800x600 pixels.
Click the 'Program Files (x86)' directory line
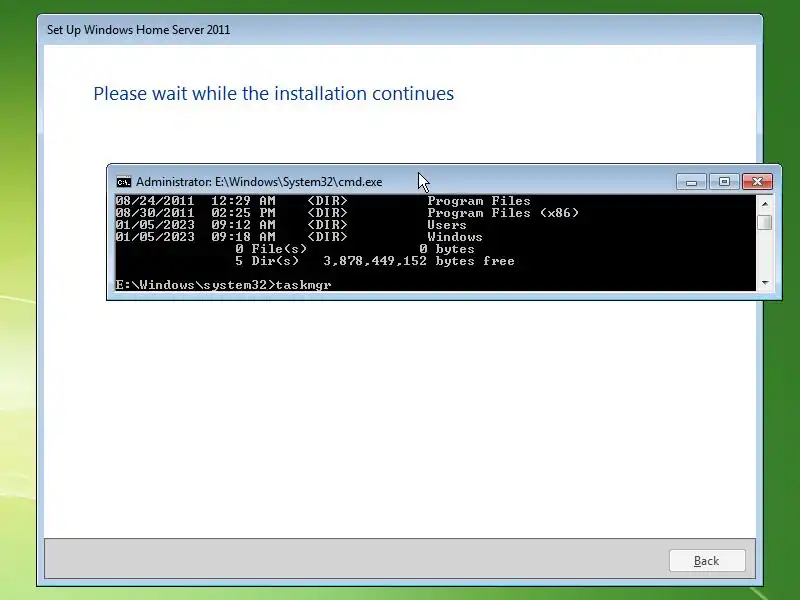coord(347,213)
